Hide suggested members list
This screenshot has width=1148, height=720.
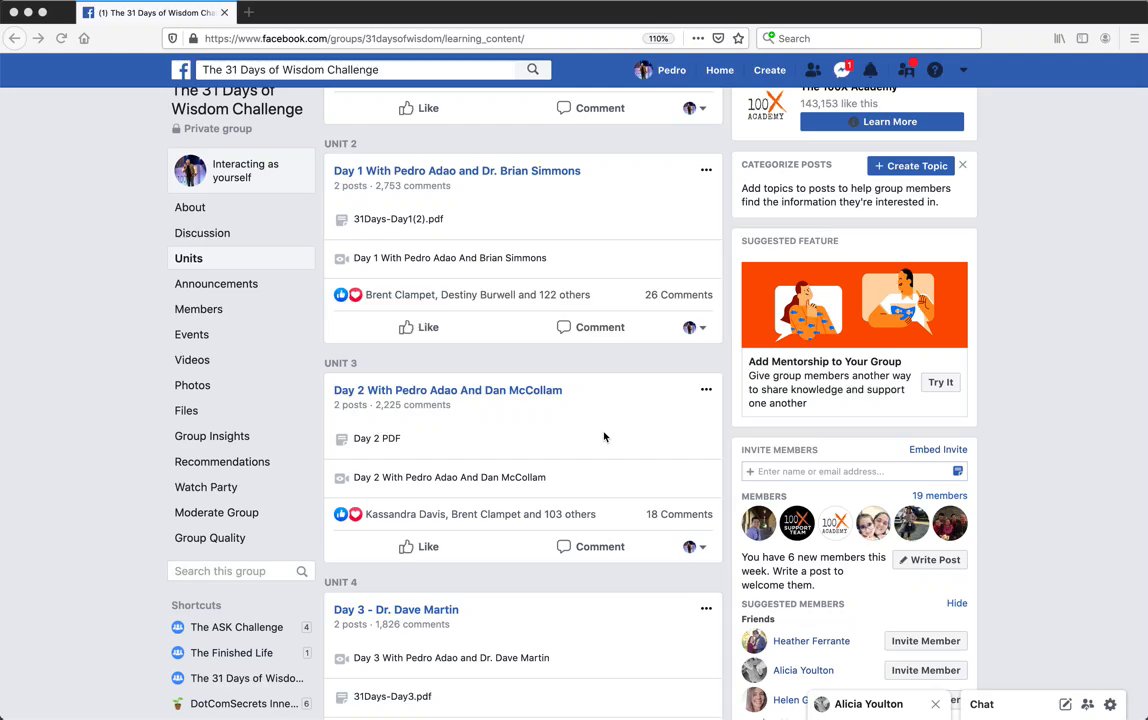957,604
